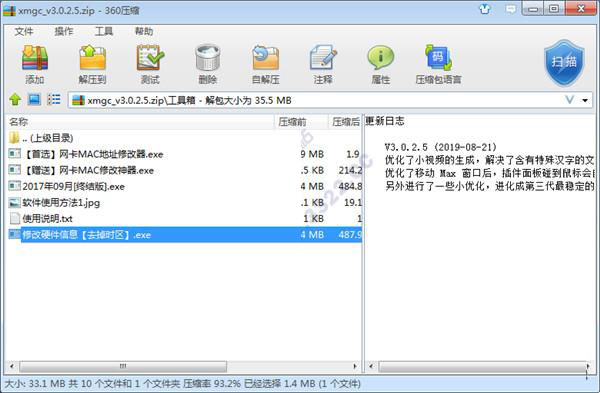Run the 测试 (Test) archive tool
The height and width of the screenshot is (393, 600).
(x=150, y=64)
